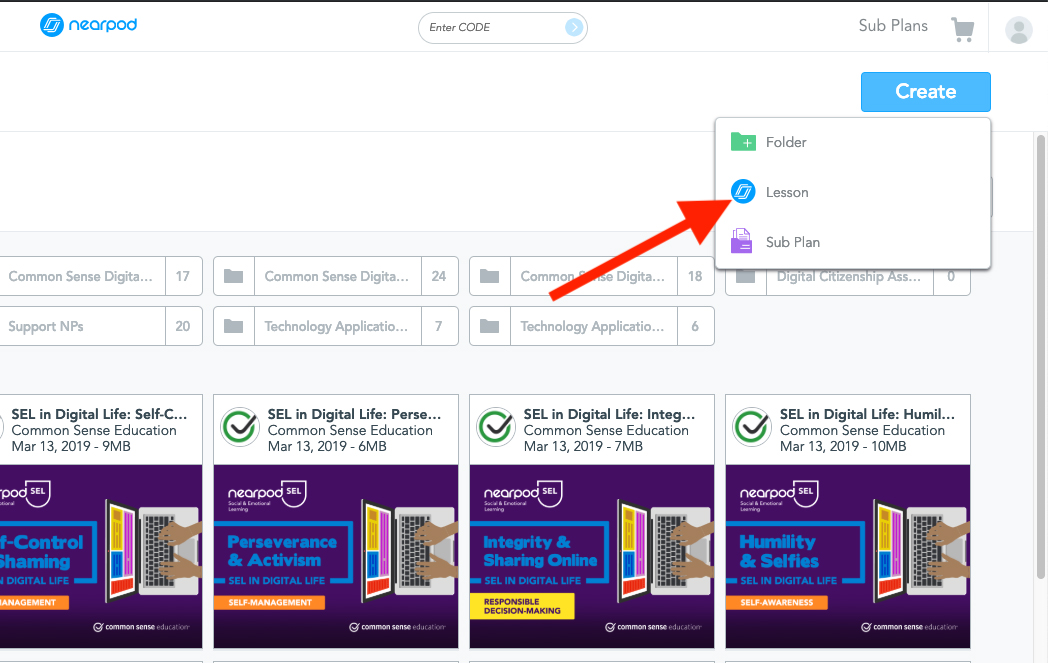The width and height of the screenshot is (1048, 663).
Task: Click the folder icon of the 24-item Common Sense folder
Action: coord(233,276)
